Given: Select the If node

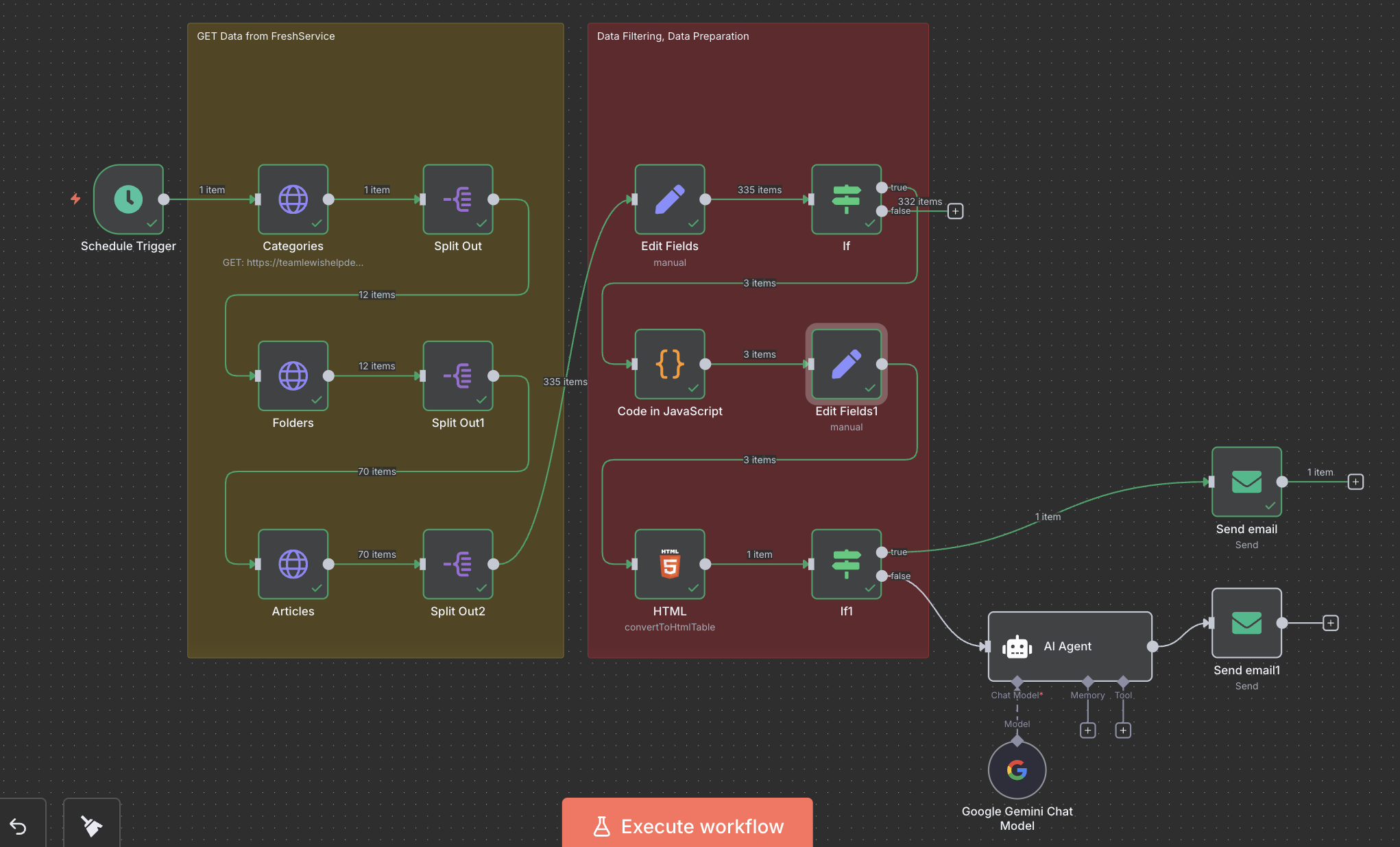Looking at the screenshot, I should 846,200.
